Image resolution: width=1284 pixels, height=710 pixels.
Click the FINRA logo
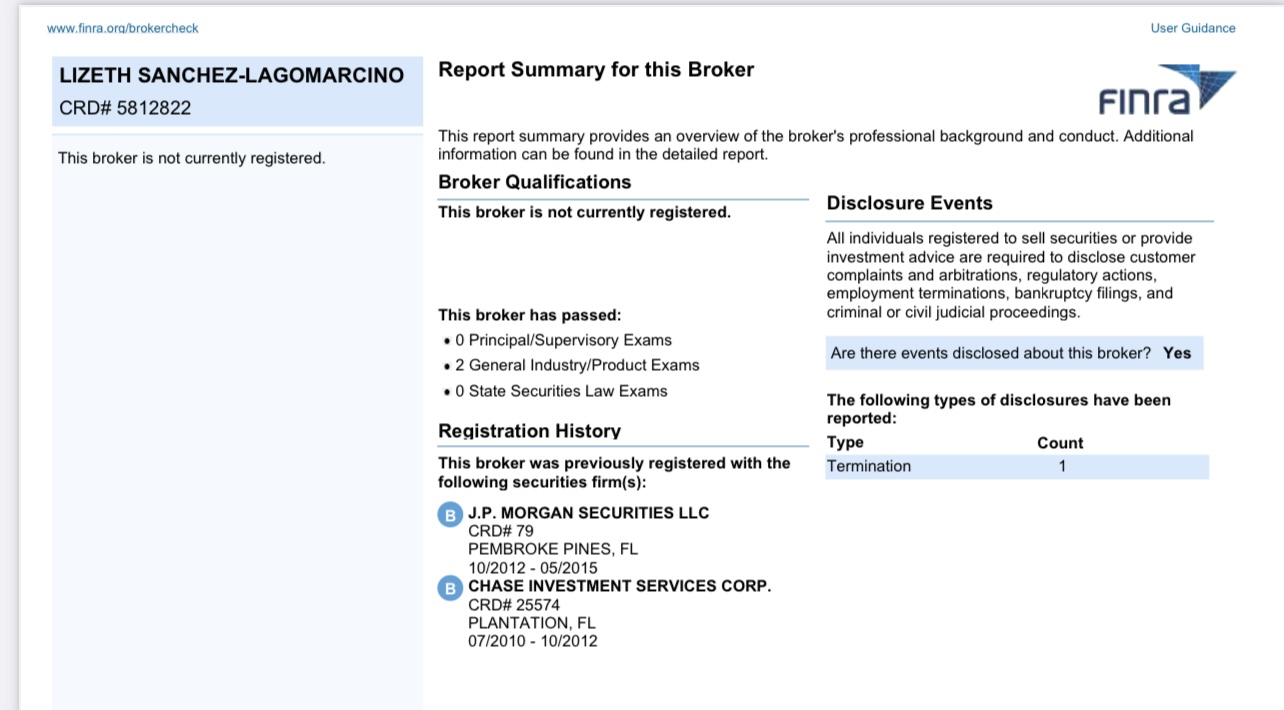tap(1167, 91)
